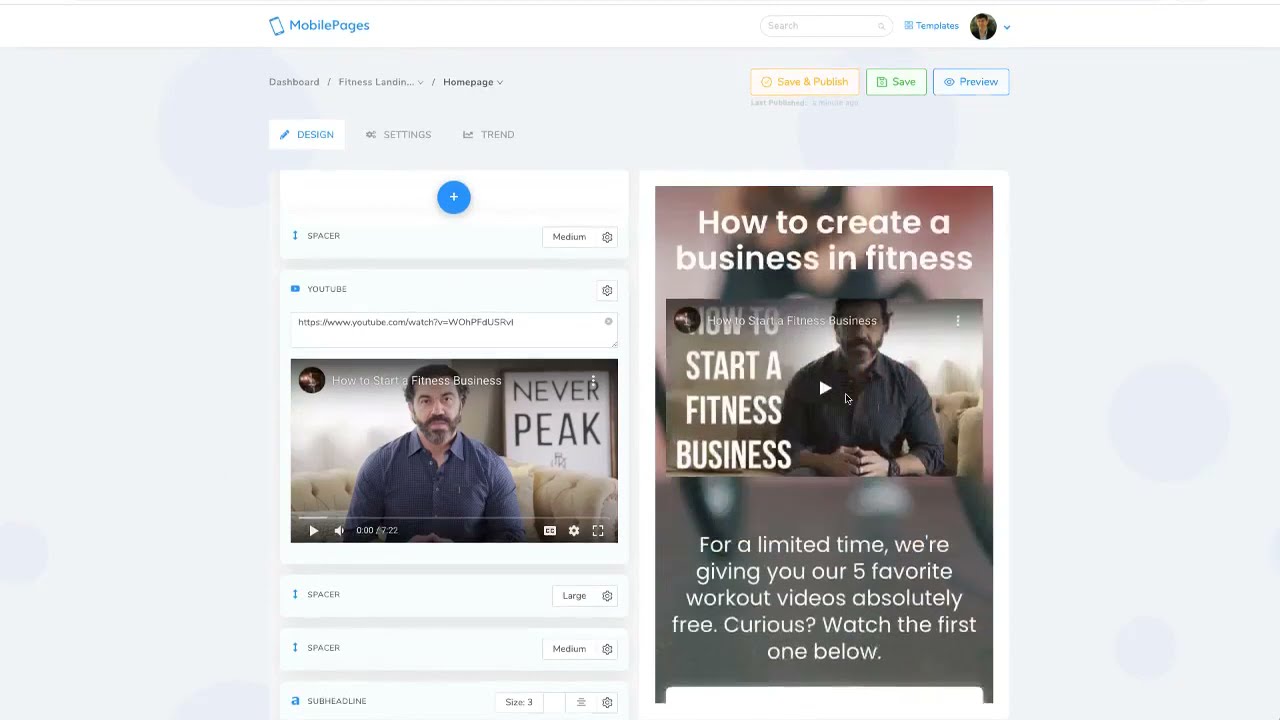Switch to the Design tab
Screen dimensions: 1280x720
click(307, 134)
